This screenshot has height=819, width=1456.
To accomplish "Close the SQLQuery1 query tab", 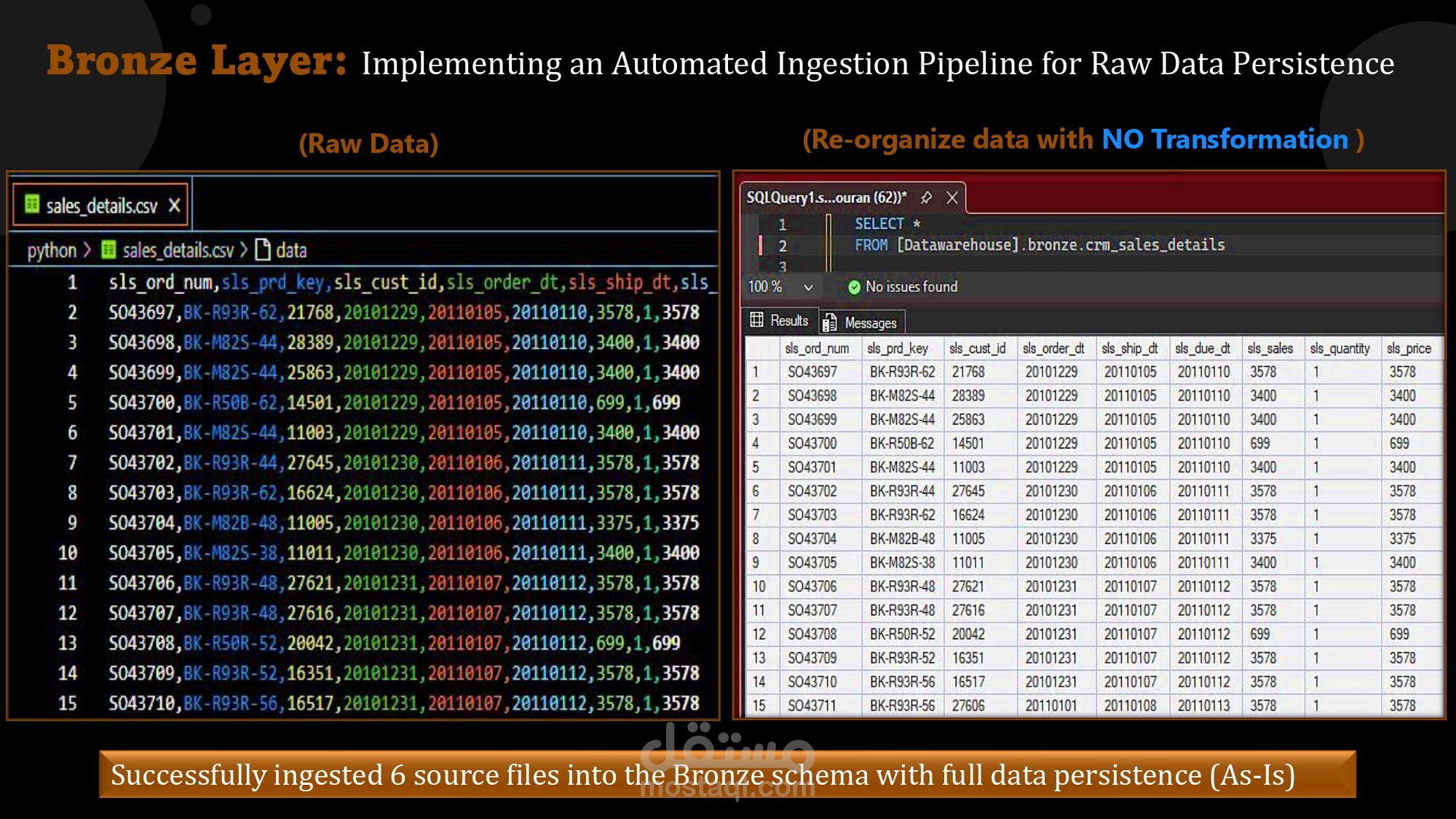I will pyautogui.click(x=951, y=197).
